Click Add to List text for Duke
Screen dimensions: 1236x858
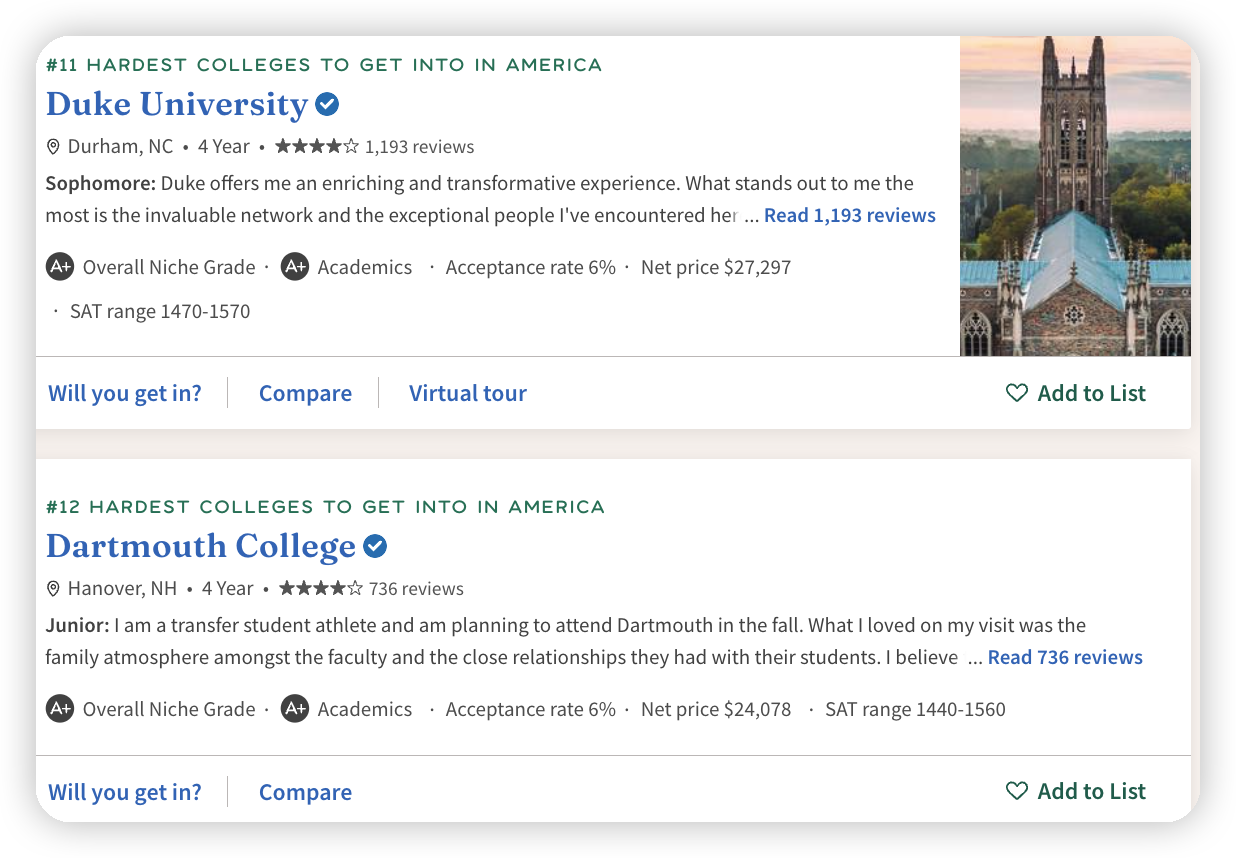pos(1092,393)
